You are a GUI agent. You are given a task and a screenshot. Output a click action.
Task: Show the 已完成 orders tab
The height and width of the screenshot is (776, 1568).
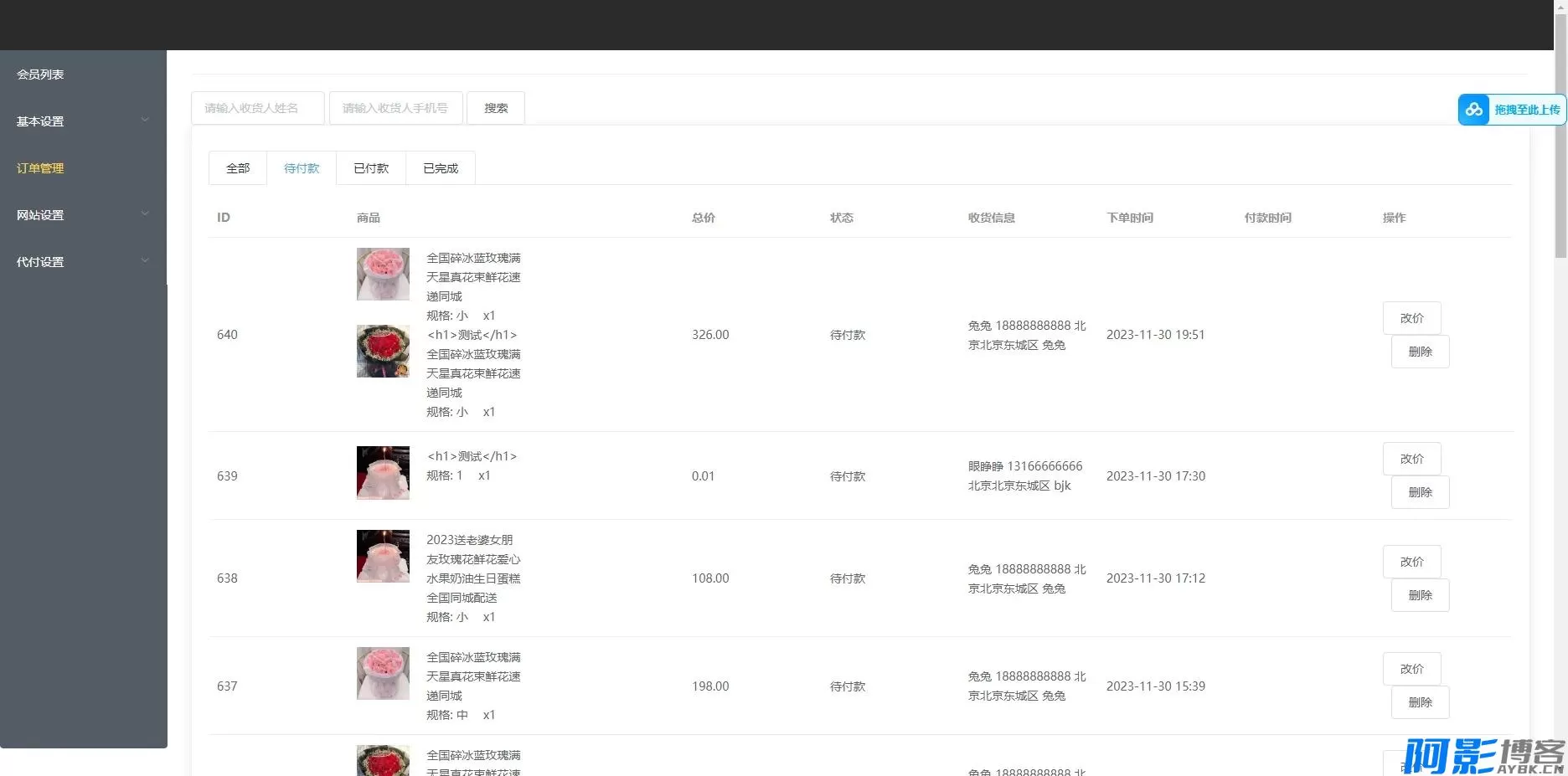[441, 168]
